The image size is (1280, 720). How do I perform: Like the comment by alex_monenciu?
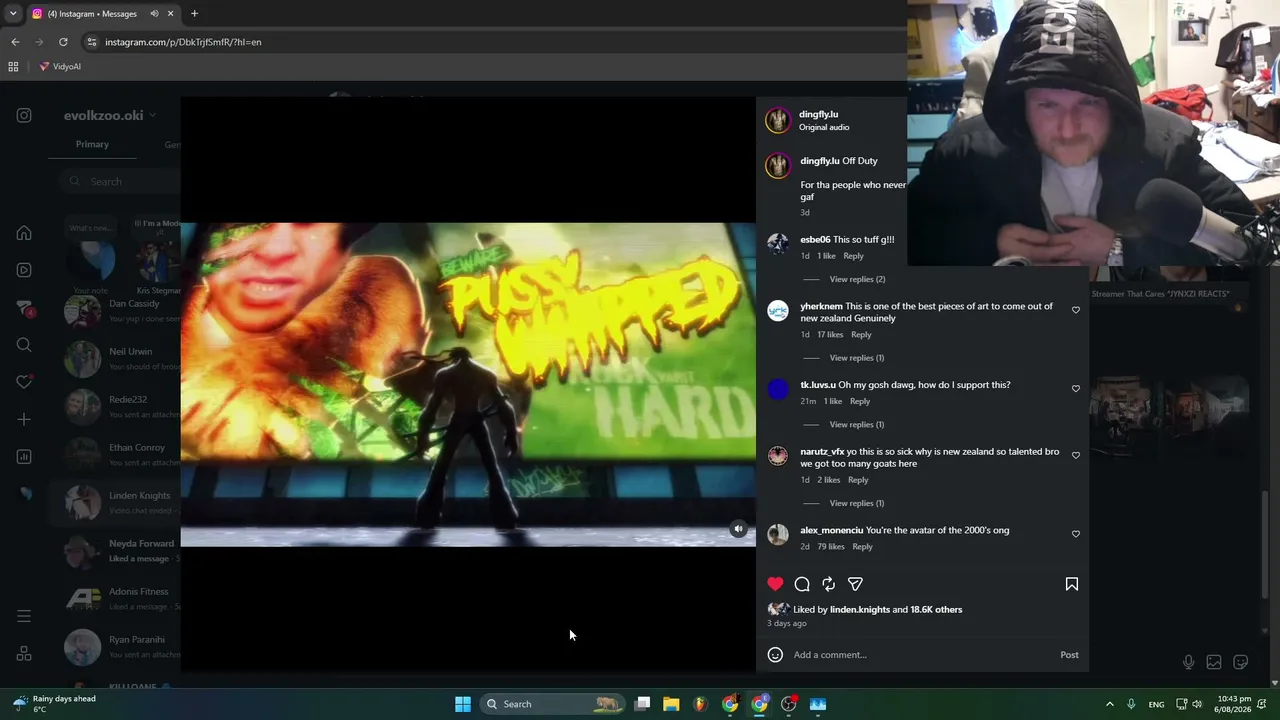(1076, 534)
